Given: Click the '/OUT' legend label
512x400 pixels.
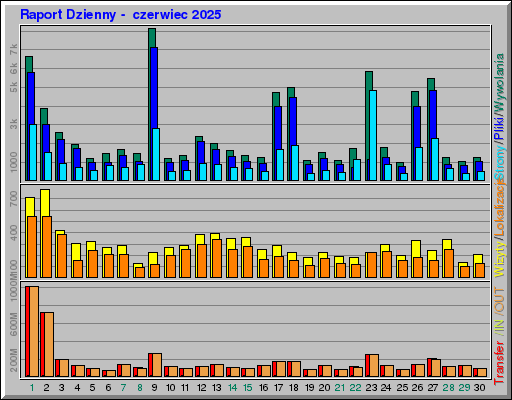Looking at the screenshot, I should coord(499,301).
